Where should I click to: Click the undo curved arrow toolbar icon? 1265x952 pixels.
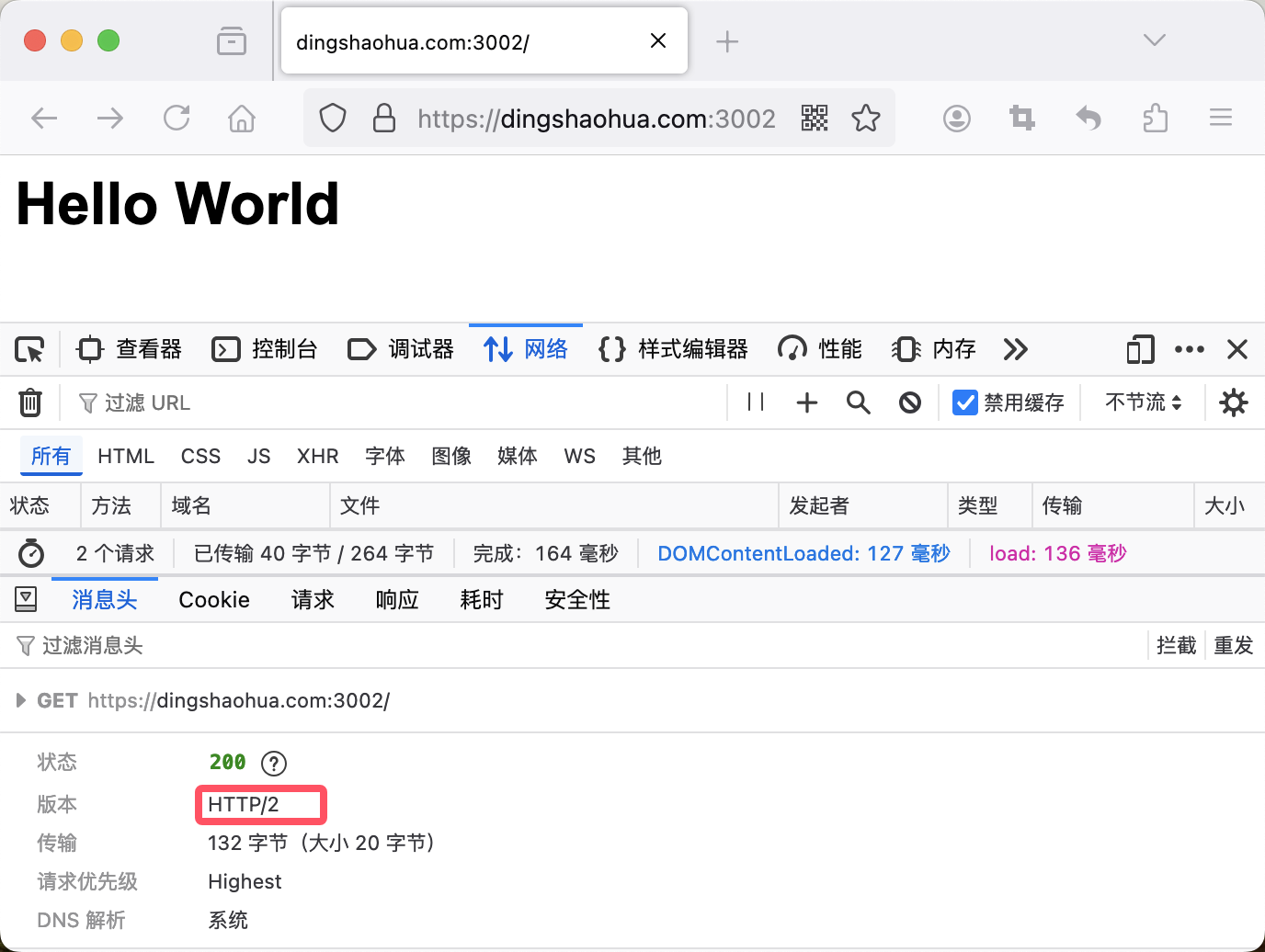(1088, 118)
